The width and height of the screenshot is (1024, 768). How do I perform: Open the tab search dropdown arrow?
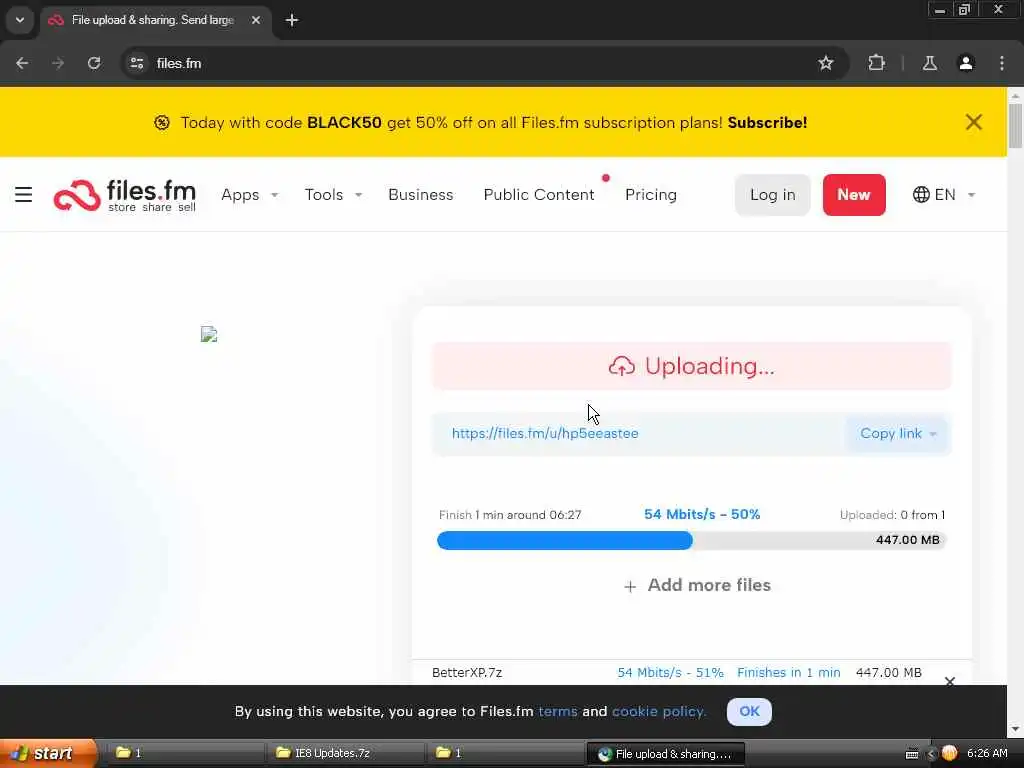20,20
